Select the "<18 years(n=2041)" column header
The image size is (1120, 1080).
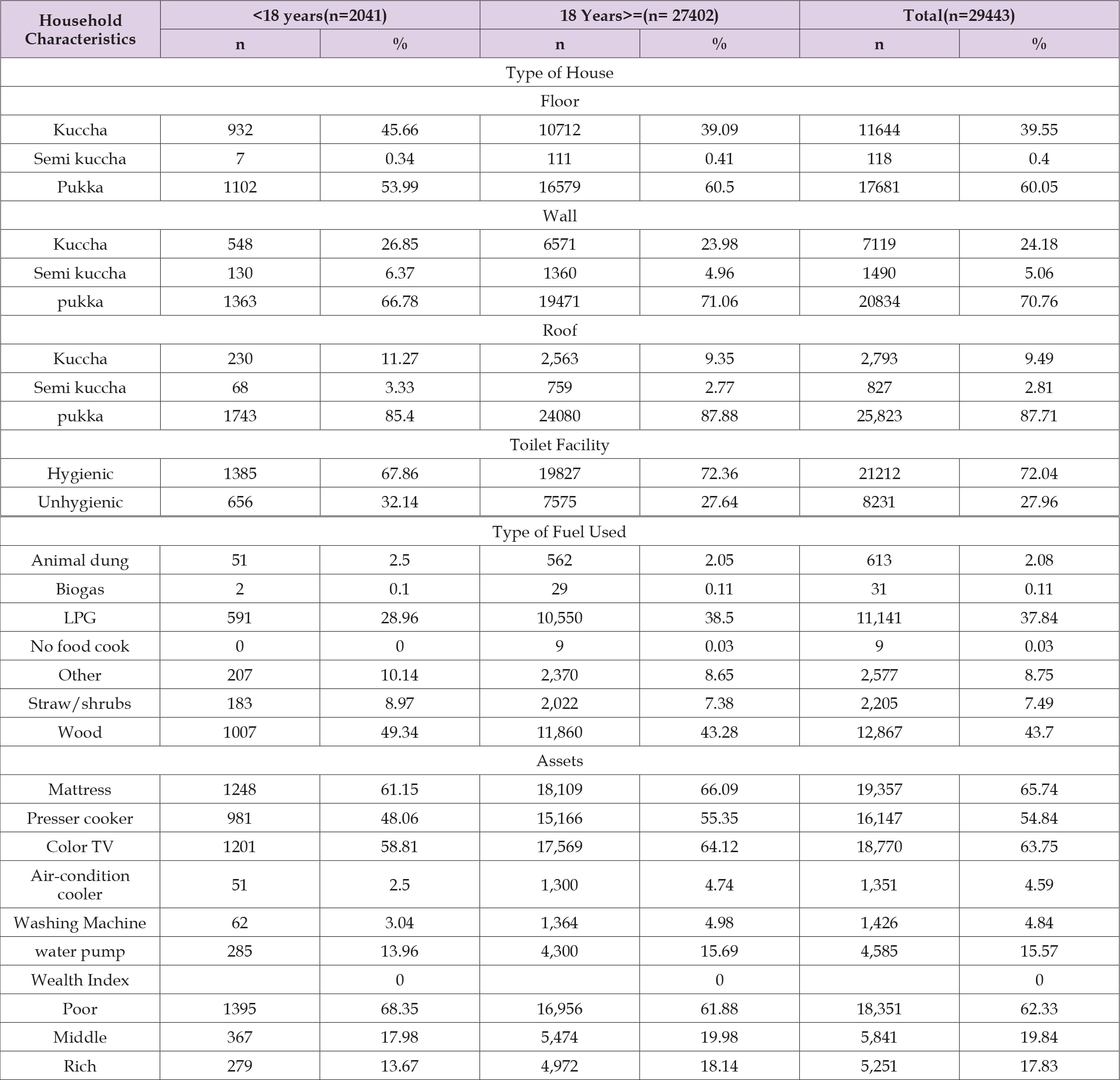click(x=319, y=15)
